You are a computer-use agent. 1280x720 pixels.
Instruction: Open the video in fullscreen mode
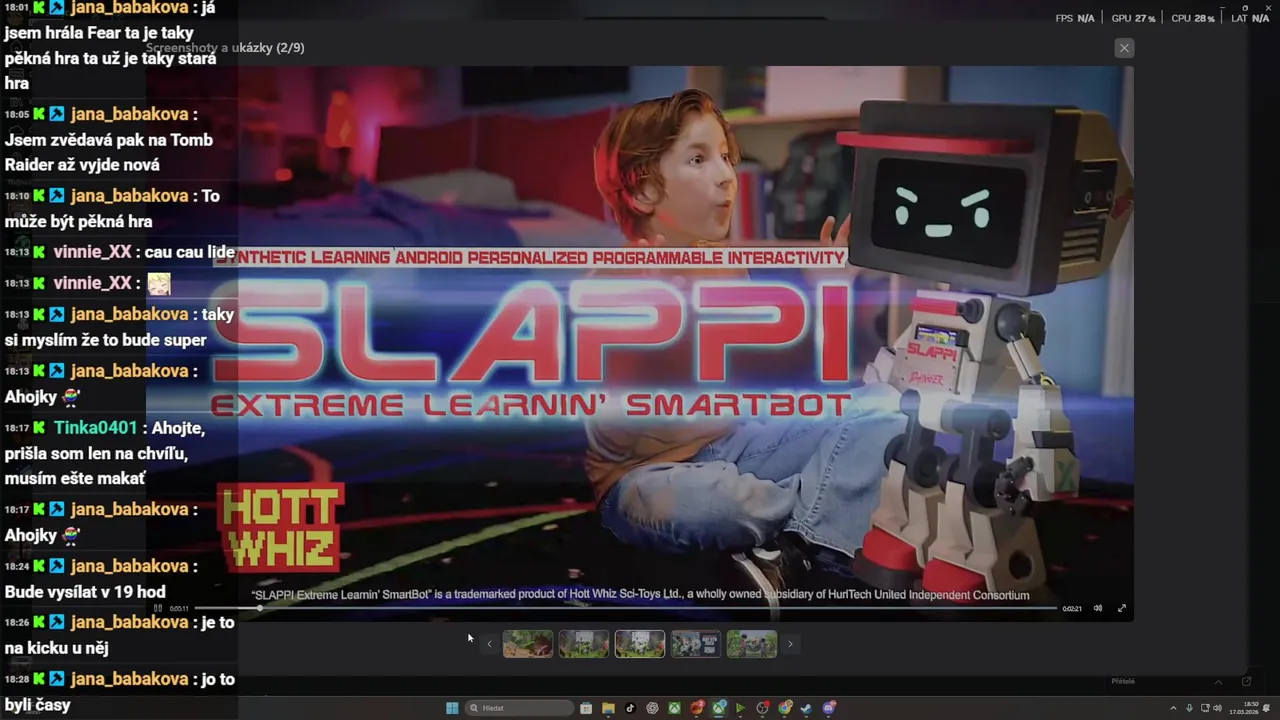pyautogui.click(x=1121, y=608)
